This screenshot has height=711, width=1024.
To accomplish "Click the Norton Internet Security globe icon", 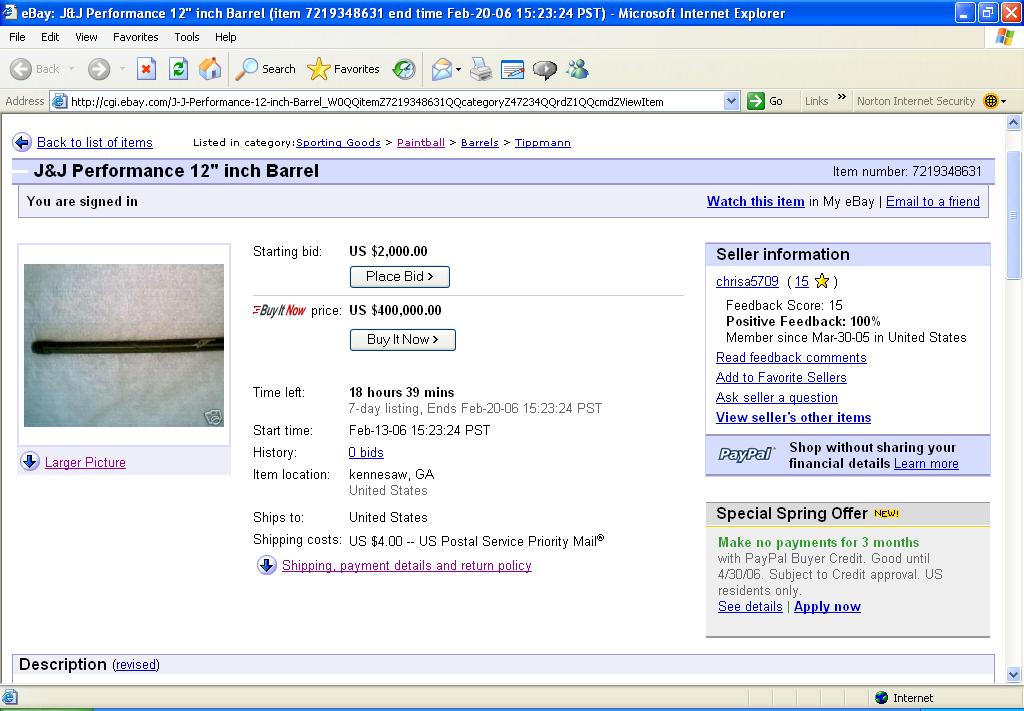I will [x=991, y=101].
